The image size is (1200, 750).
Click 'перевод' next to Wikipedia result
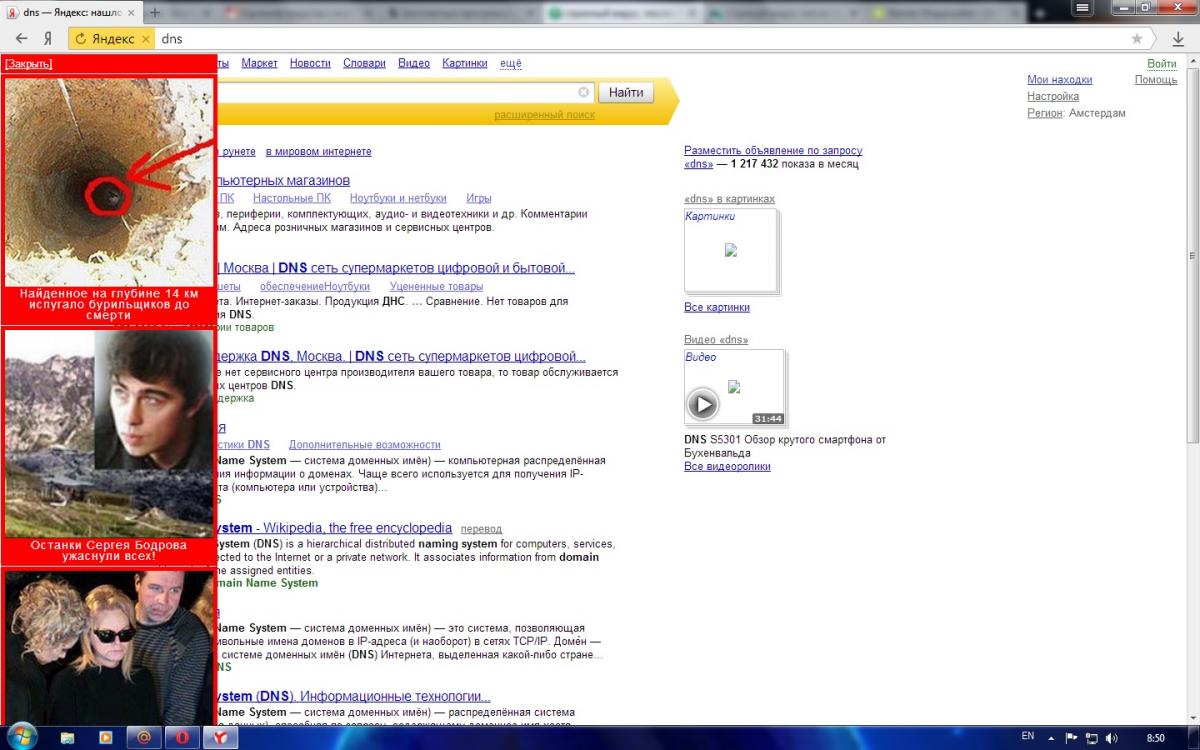[x=482, y=529]
